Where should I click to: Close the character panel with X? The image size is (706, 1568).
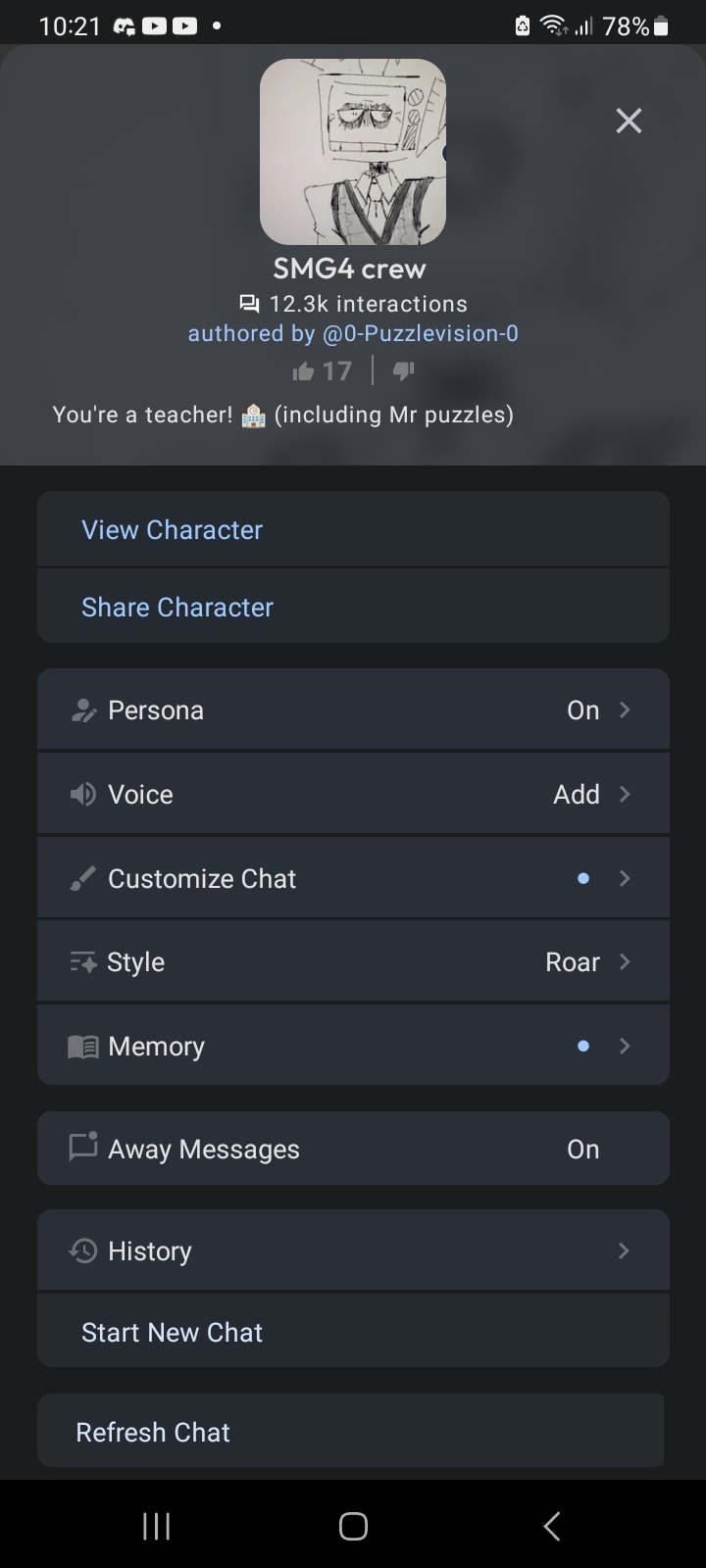coord(629,121)
